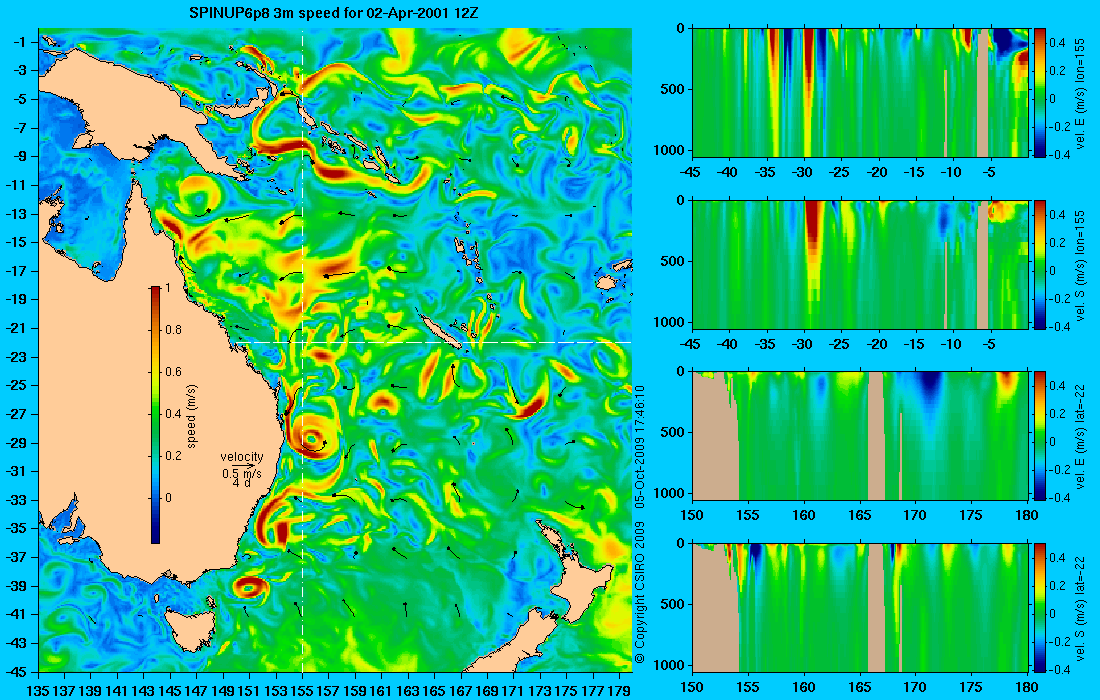Open the eastward velocity section at lon=155
The image size is (1100, 700).
(860, 92)
